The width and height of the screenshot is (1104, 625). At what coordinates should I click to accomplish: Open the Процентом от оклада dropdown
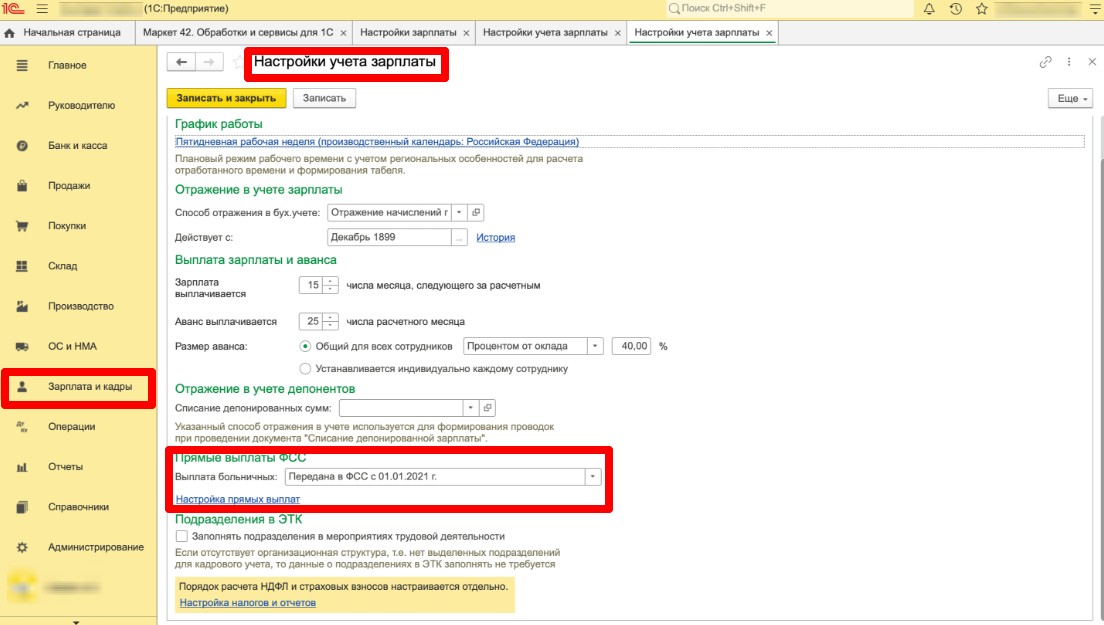tap(595, 346)
